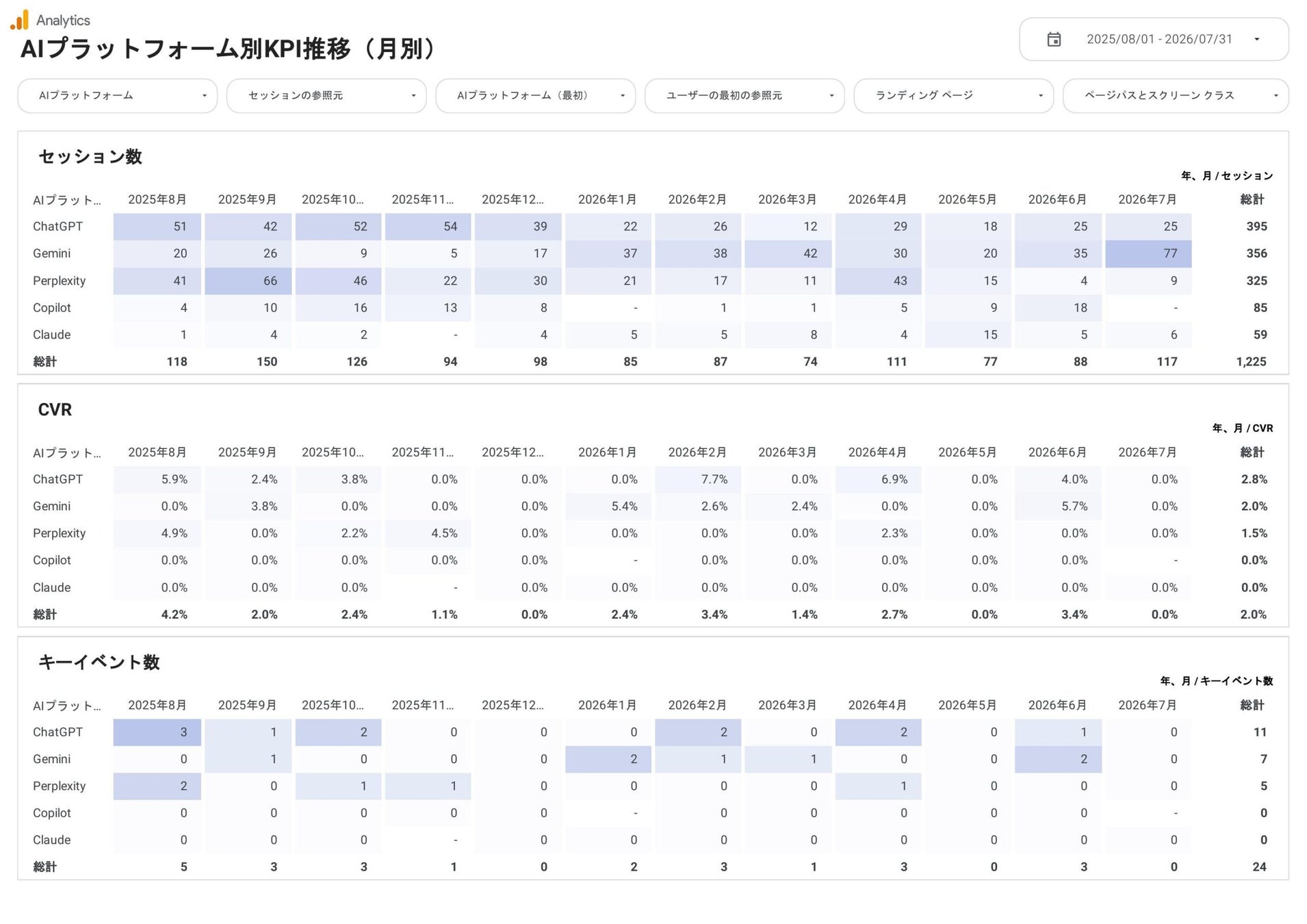Click the 1,225 sessions grand total cell
Image resolution: width=1307 pixels, height=924 pixels.
coord(1251,362)
